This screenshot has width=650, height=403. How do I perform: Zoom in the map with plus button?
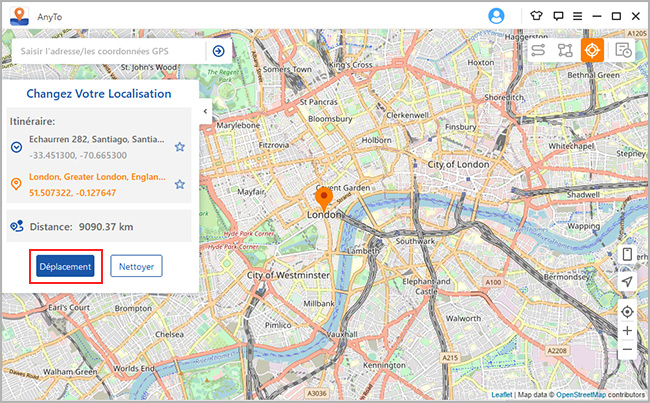[x=627, y=330]
